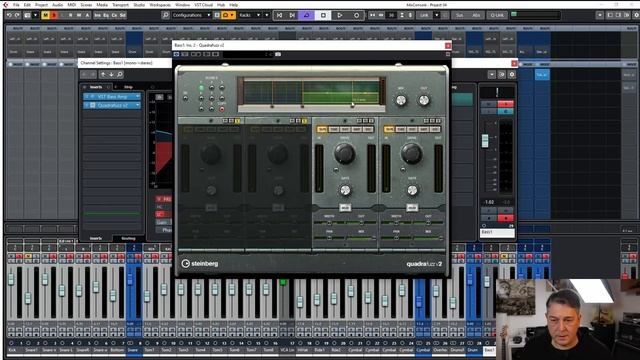Activate Quadrafuzz plugin power icon
The width and height of the screenshot is (640, 360).
176,54
